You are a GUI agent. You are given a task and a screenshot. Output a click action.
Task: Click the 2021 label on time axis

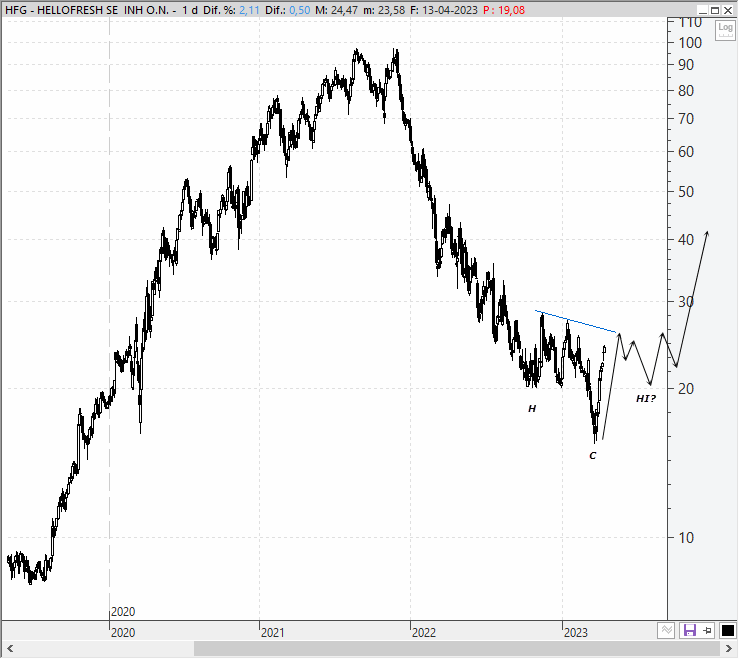click(272, 633)
